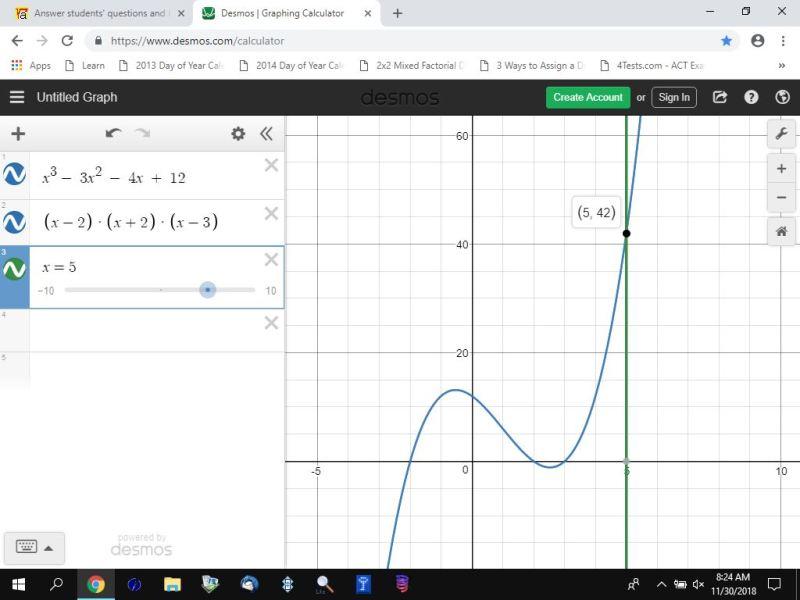Delete the x=5 expression
The height and width of the screenshot is (600, 800).
[x=271, y=259]
